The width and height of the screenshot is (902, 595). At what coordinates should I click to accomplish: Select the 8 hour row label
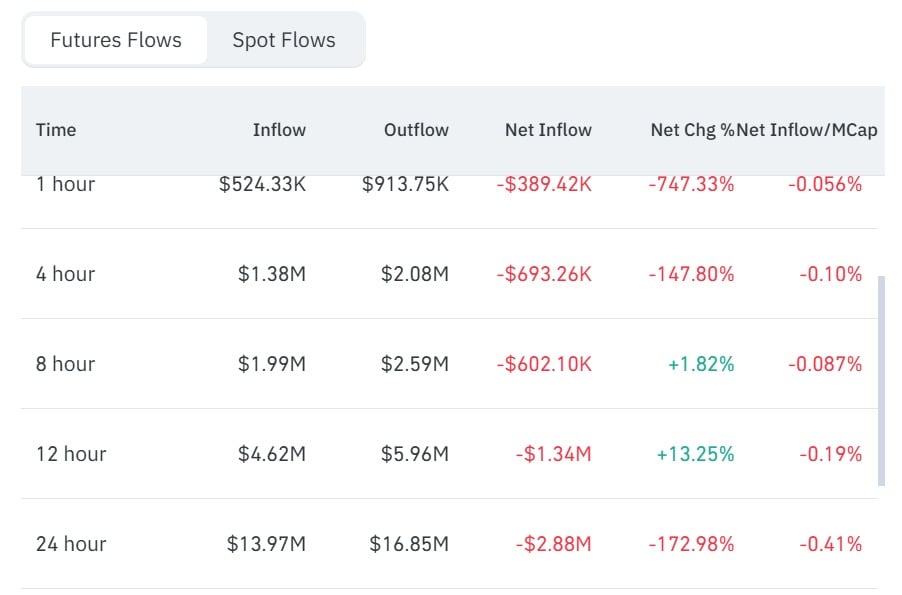pos(65,364)
